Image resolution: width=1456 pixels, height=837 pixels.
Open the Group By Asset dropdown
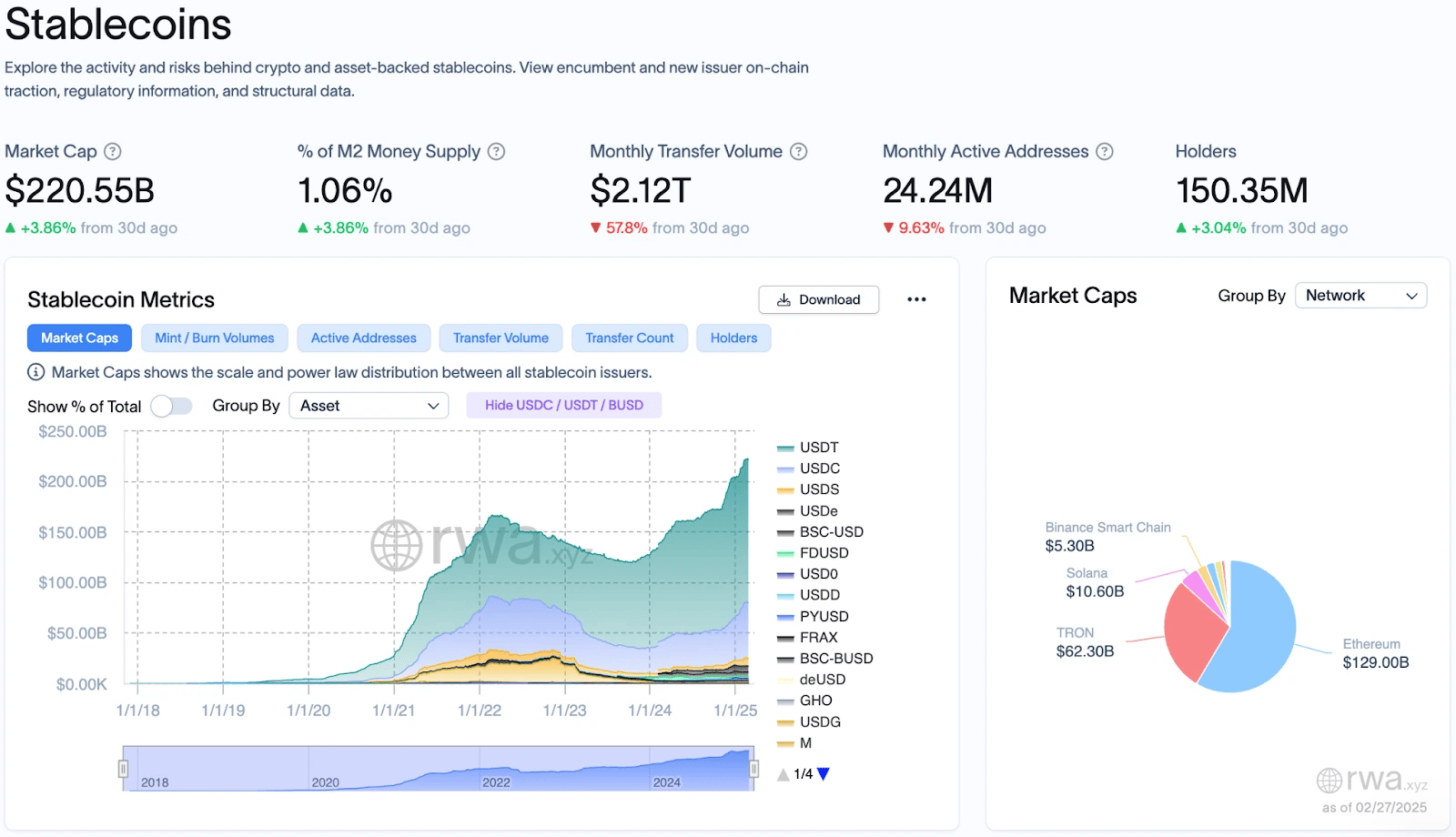pos(369,405)
